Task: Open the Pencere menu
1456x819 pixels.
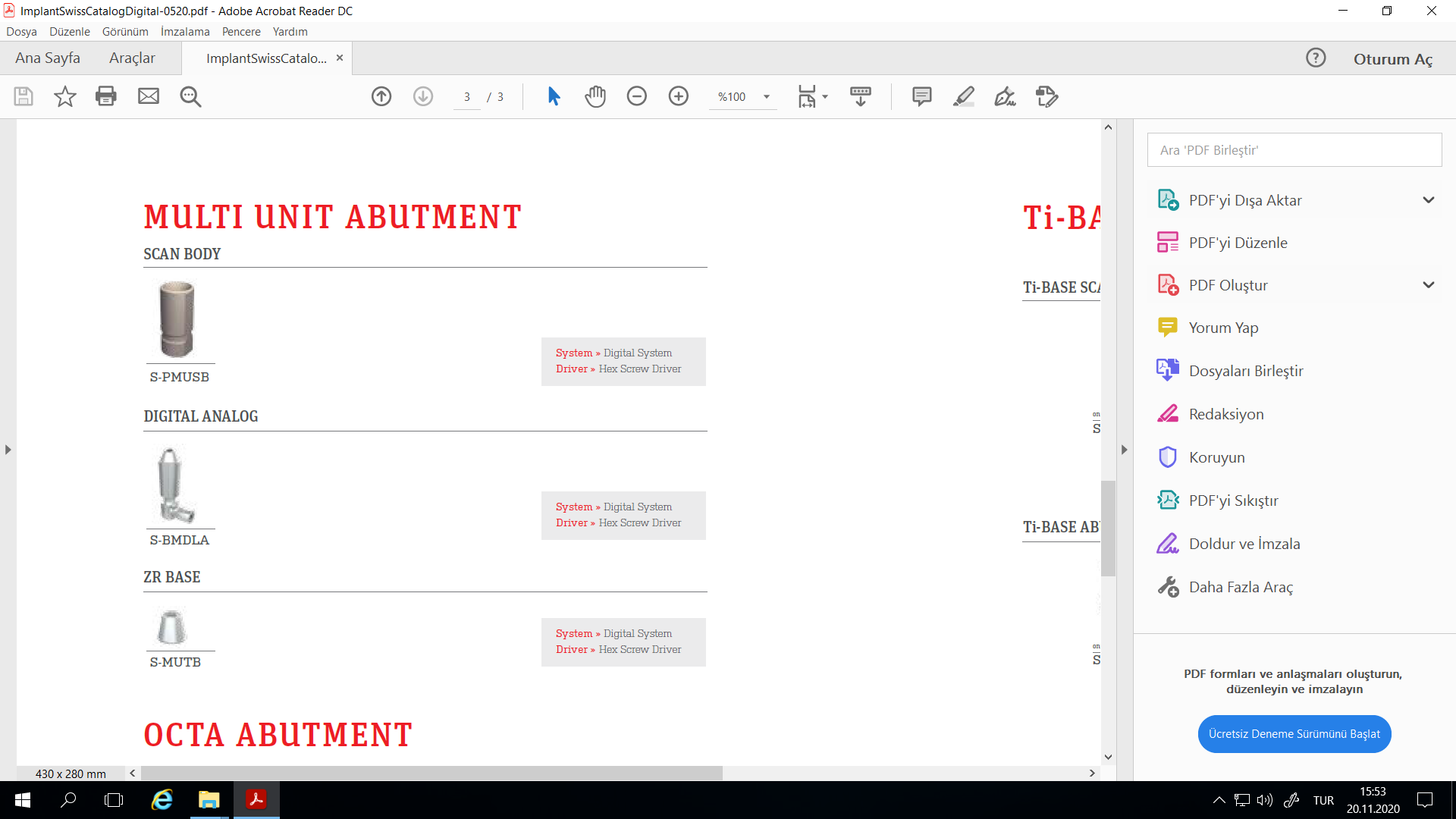Action: [x=241, y=32]
